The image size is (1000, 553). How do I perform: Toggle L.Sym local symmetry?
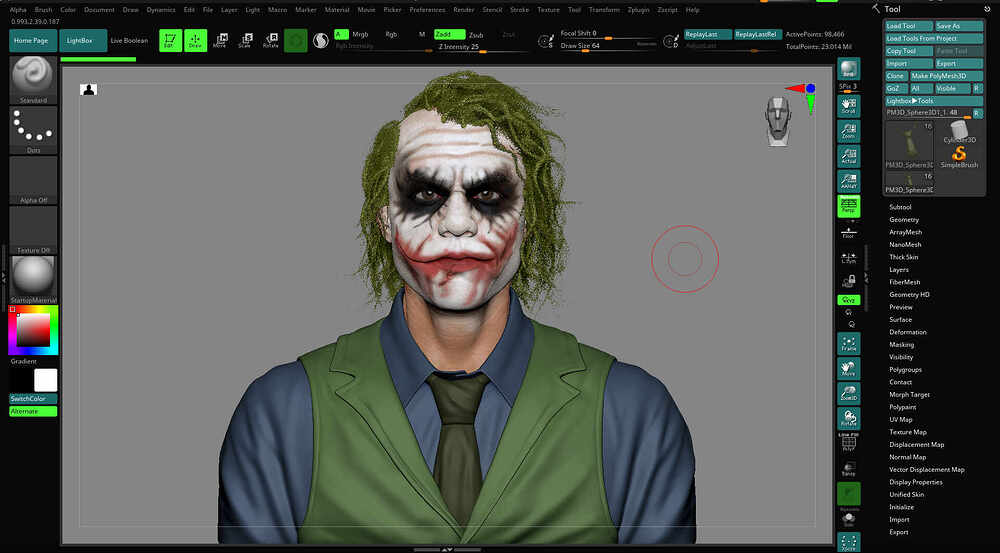pyautogui.click(x=848, y=257)
